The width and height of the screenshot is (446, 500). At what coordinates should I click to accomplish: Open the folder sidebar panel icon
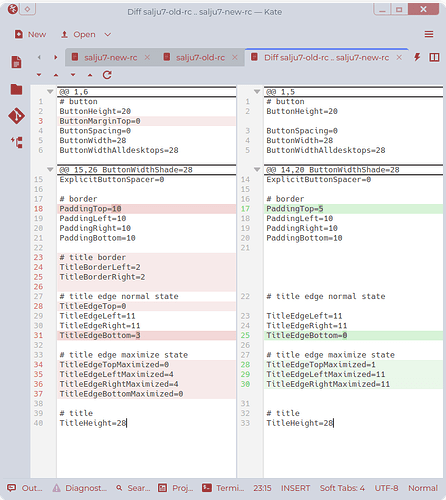coord(16,89)
